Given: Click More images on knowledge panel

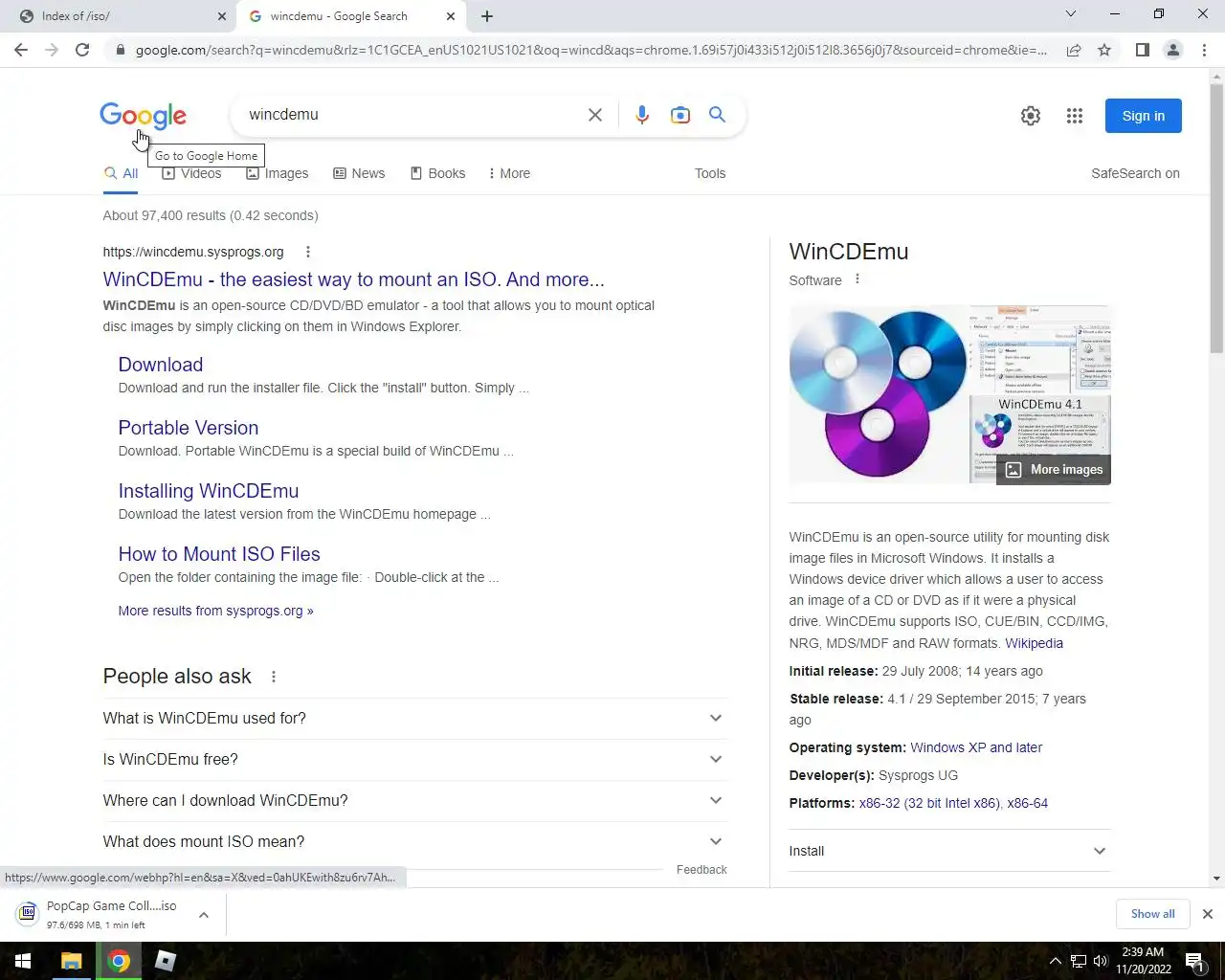Looking at the screenshot, I should click(1055, 469).
